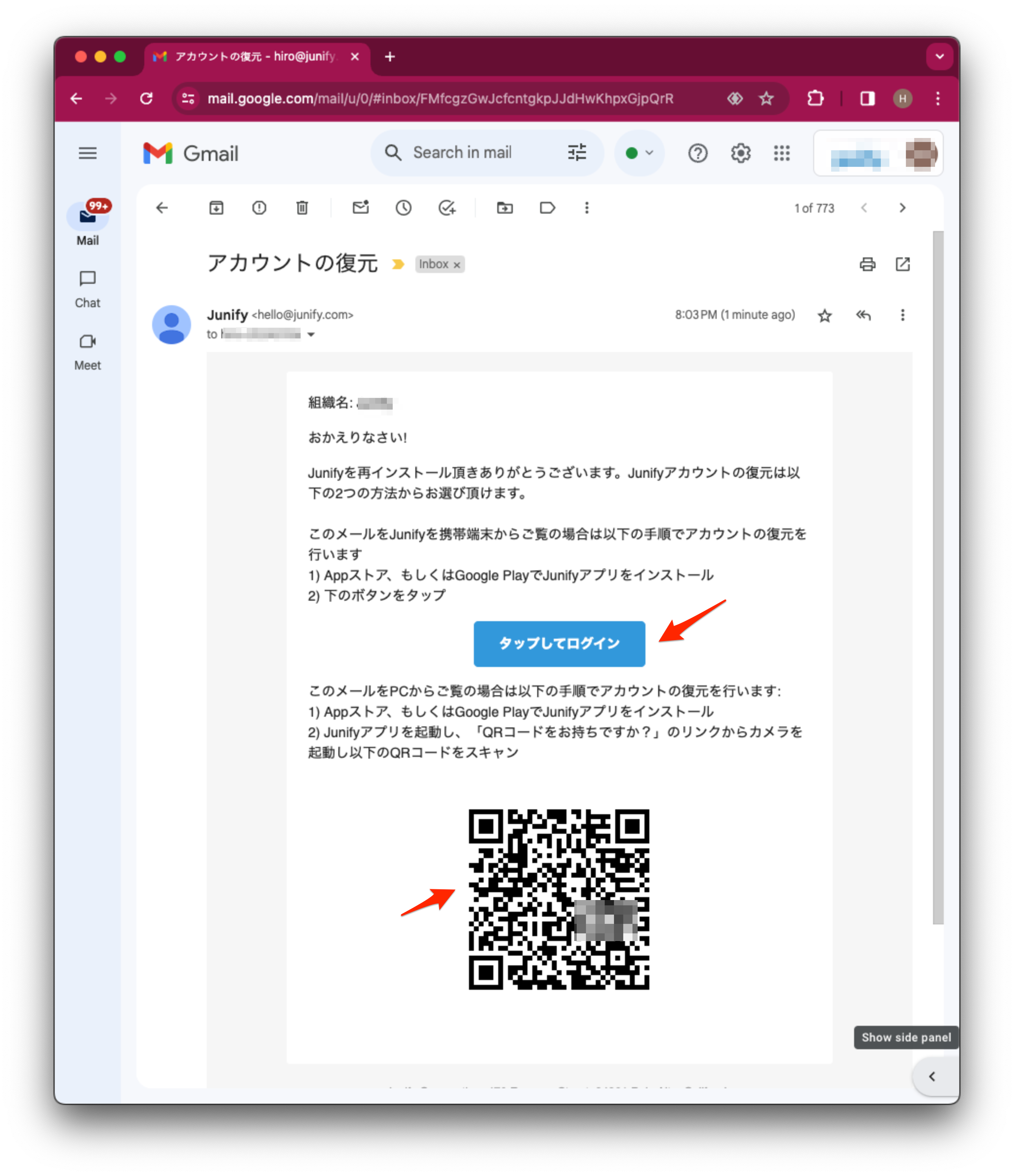Add this email to Tasks
This screenshot has width=1014, height=1176.
(447, 208)
